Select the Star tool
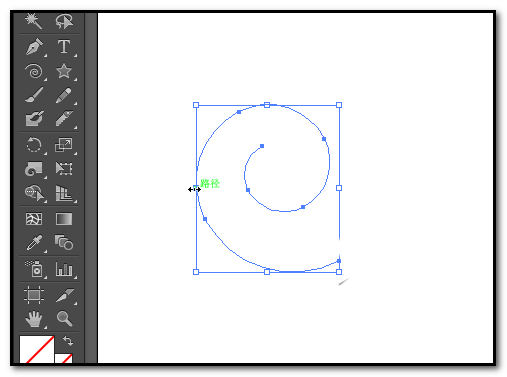 [64, 71]
